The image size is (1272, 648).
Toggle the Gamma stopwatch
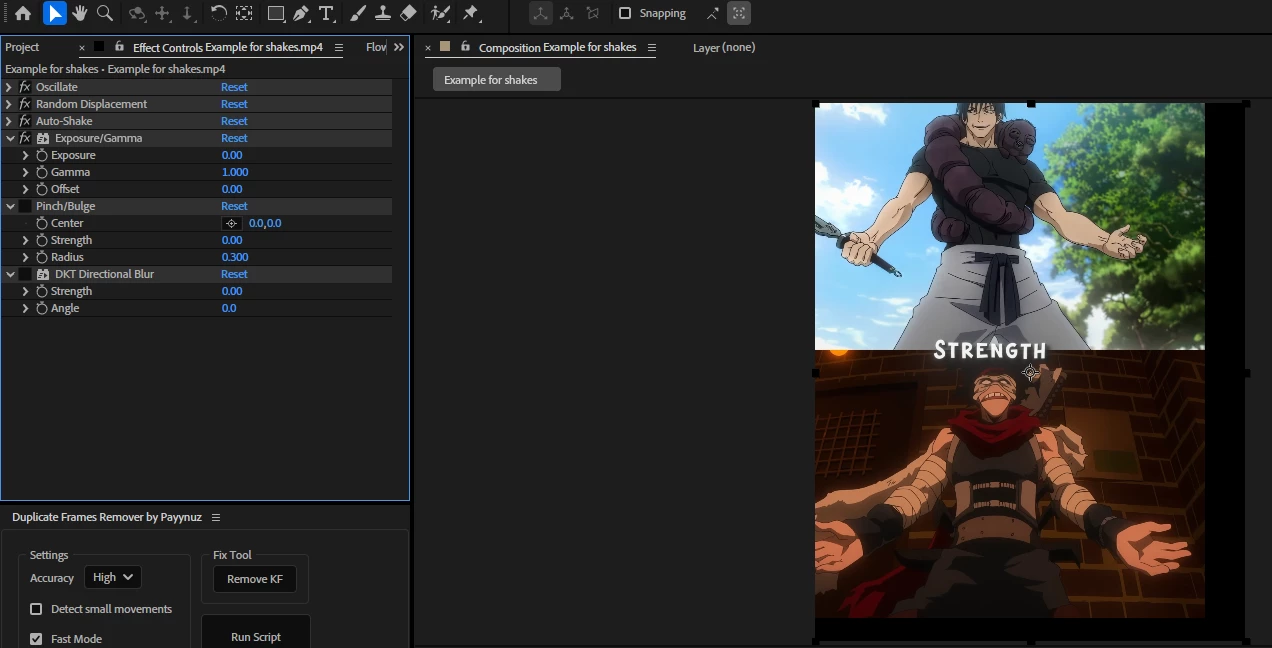42,172
